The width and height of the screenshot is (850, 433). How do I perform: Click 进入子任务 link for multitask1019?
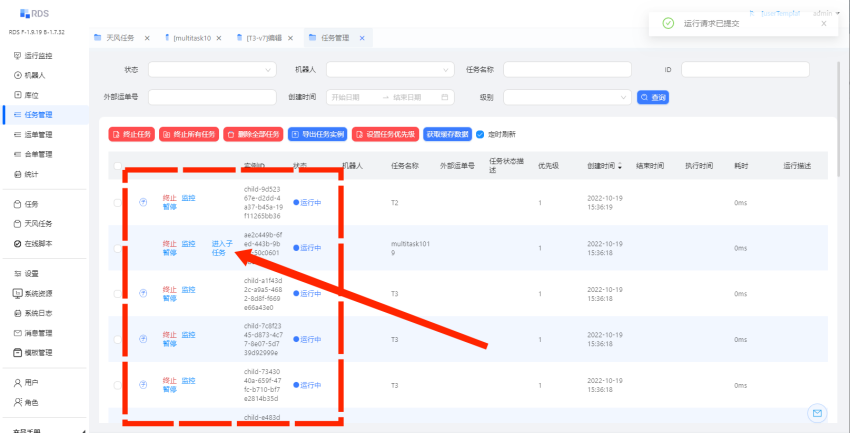[x=222, y=248]
